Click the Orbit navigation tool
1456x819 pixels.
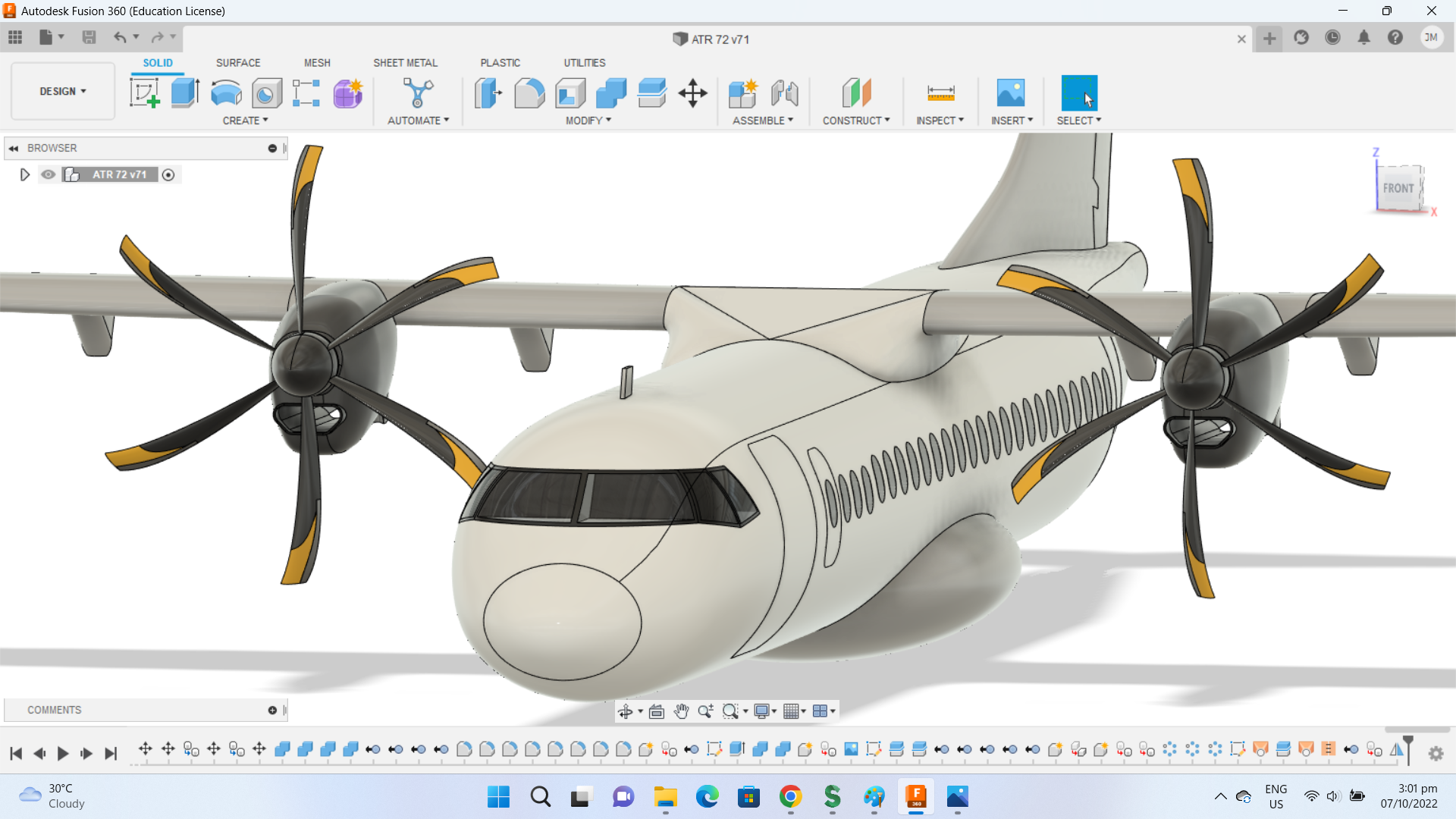click(x=625, y=711)
